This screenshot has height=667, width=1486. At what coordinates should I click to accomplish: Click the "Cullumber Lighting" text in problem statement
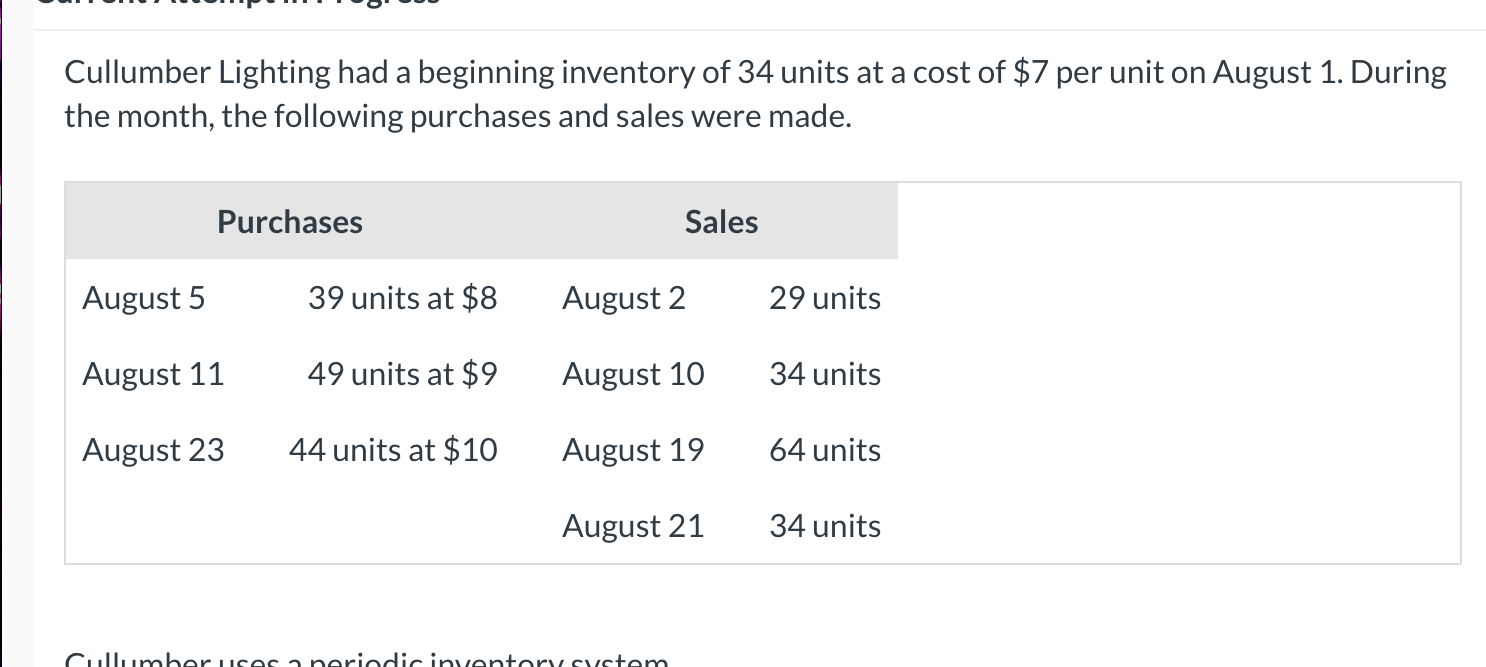click(197, 72)
